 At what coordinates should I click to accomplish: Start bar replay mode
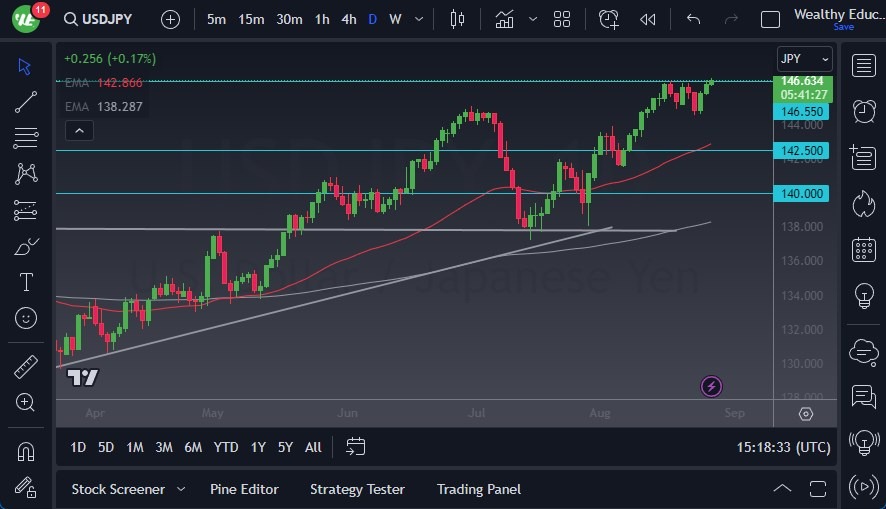(648, 19)
